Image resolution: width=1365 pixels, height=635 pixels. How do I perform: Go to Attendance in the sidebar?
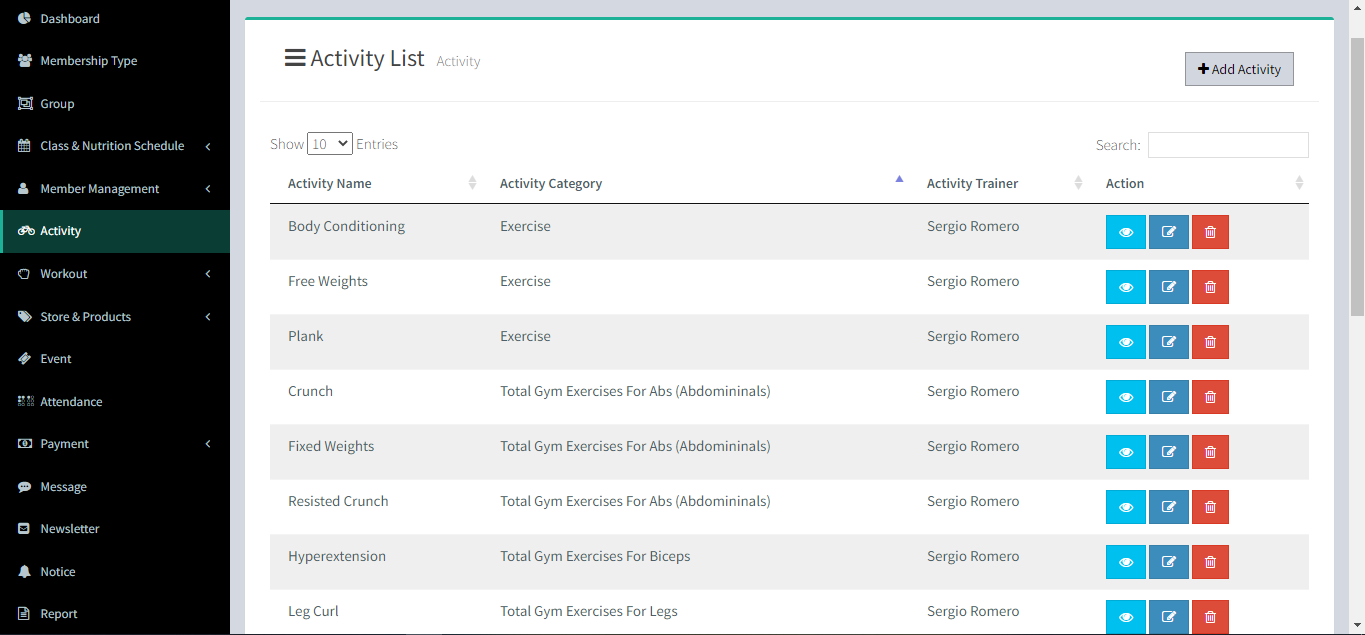(71, 402)
